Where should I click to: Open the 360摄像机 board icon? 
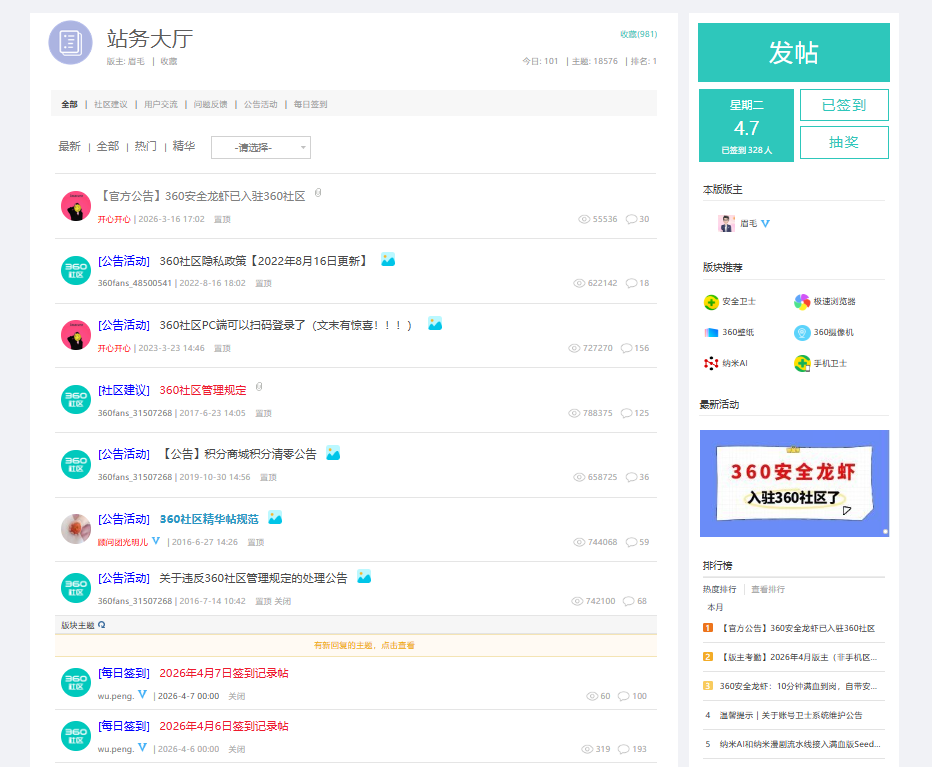[802, 332]
